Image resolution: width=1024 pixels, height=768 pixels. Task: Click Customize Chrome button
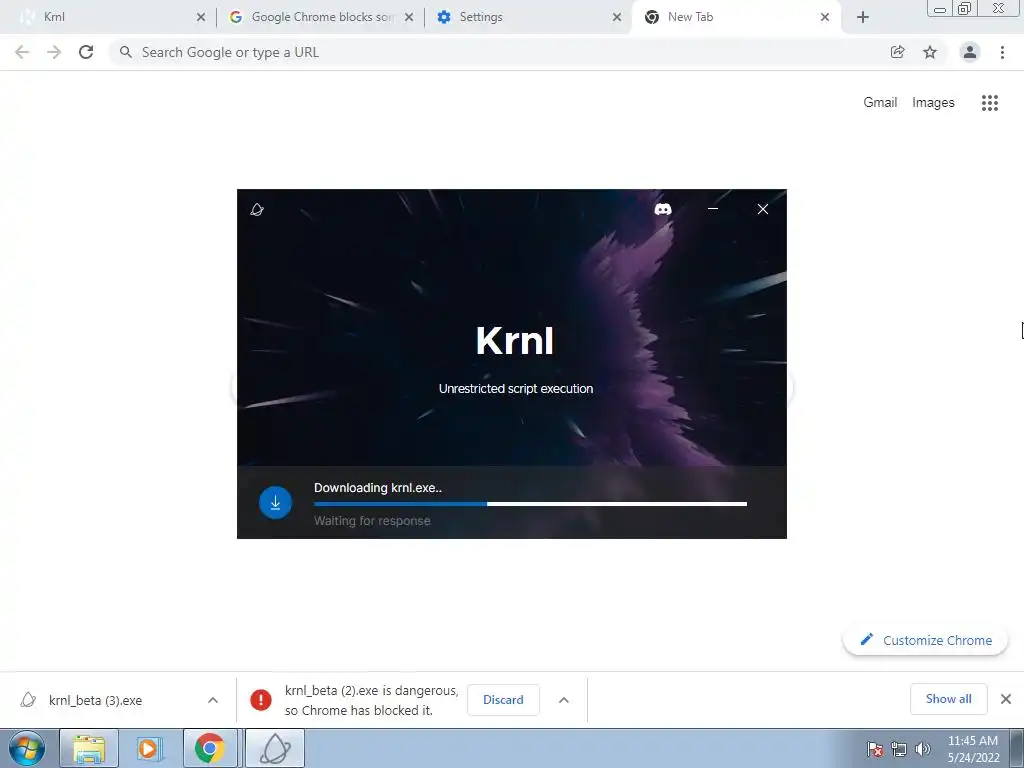[x=925, y=640]
